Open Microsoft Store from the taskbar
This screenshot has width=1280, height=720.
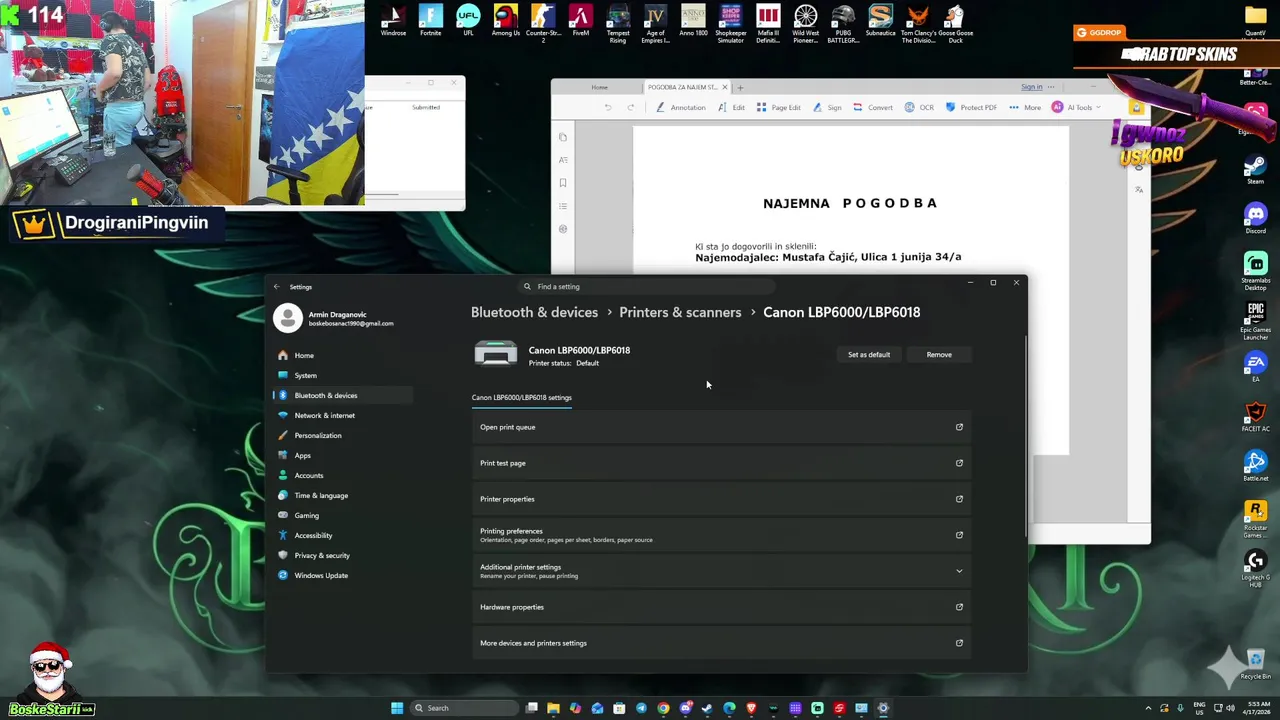(619, 708)
